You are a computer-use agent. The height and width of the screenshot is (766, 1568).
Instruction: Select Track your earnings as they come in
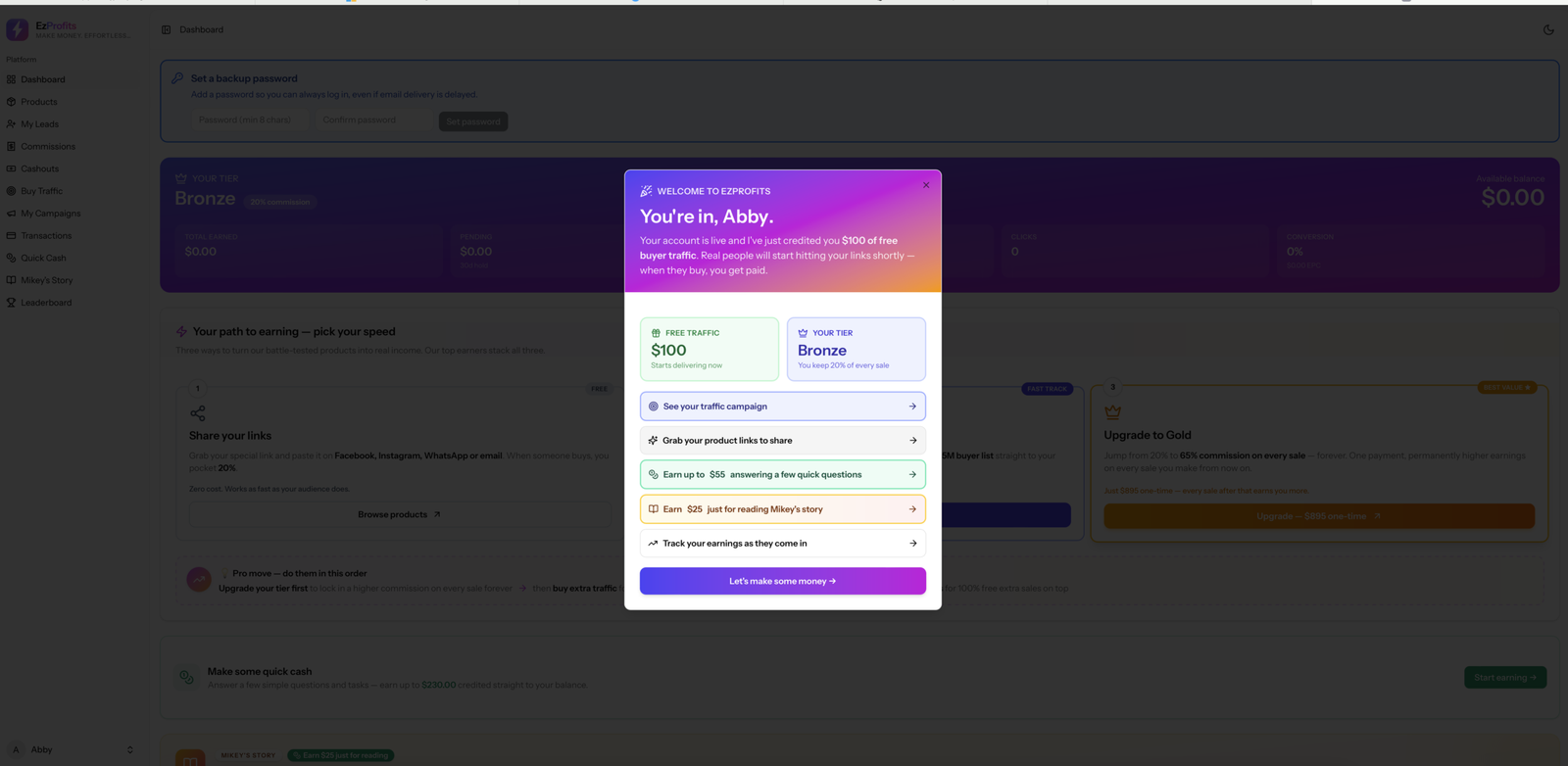783,544
